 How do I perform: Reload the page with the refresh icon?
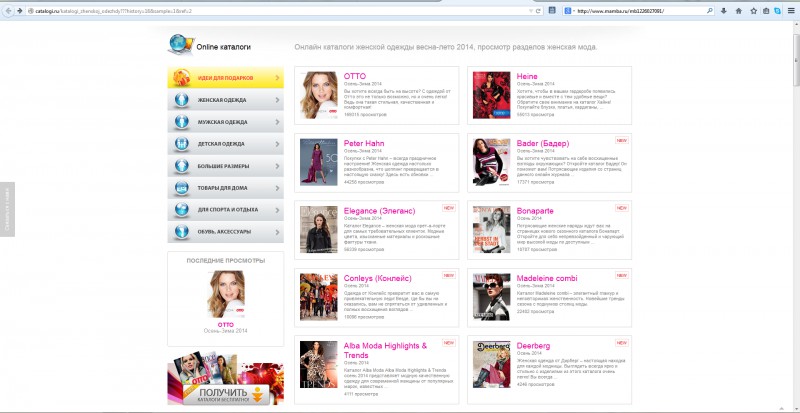[x=539, y=11]
